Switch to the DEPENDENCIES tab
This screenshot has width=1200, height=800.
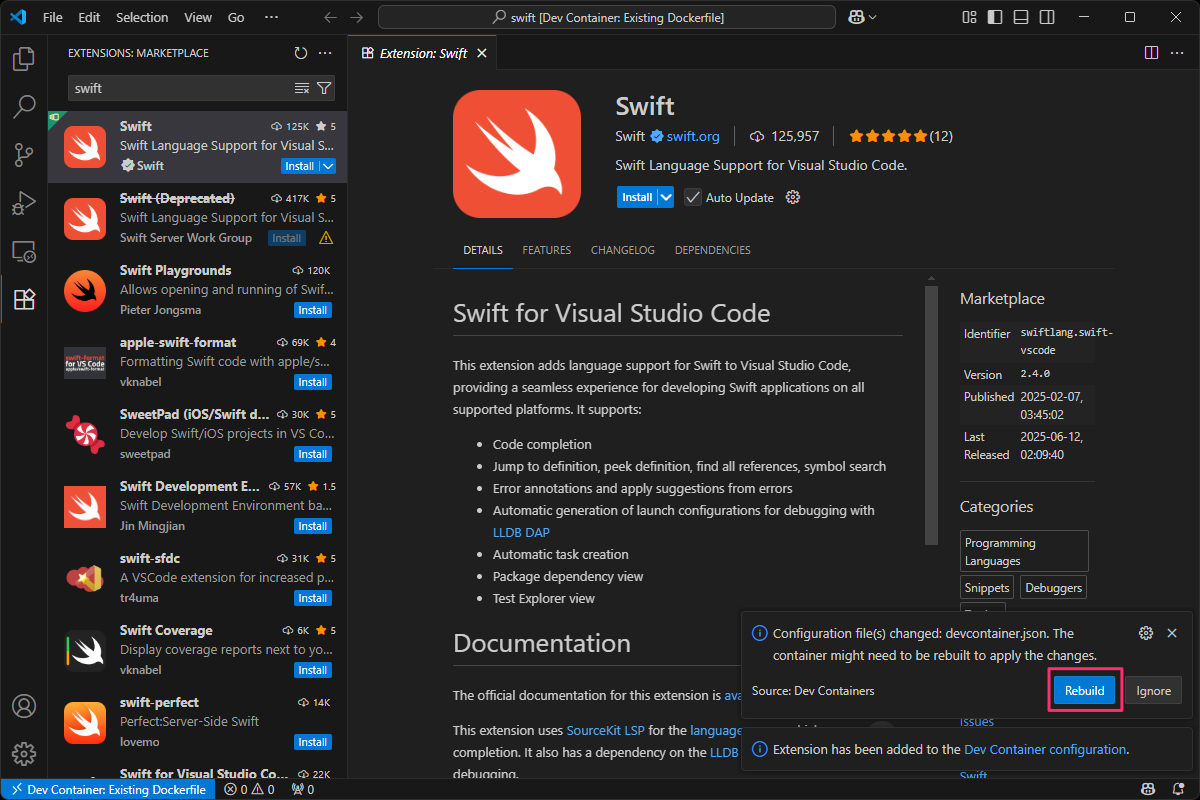[713, 250]
